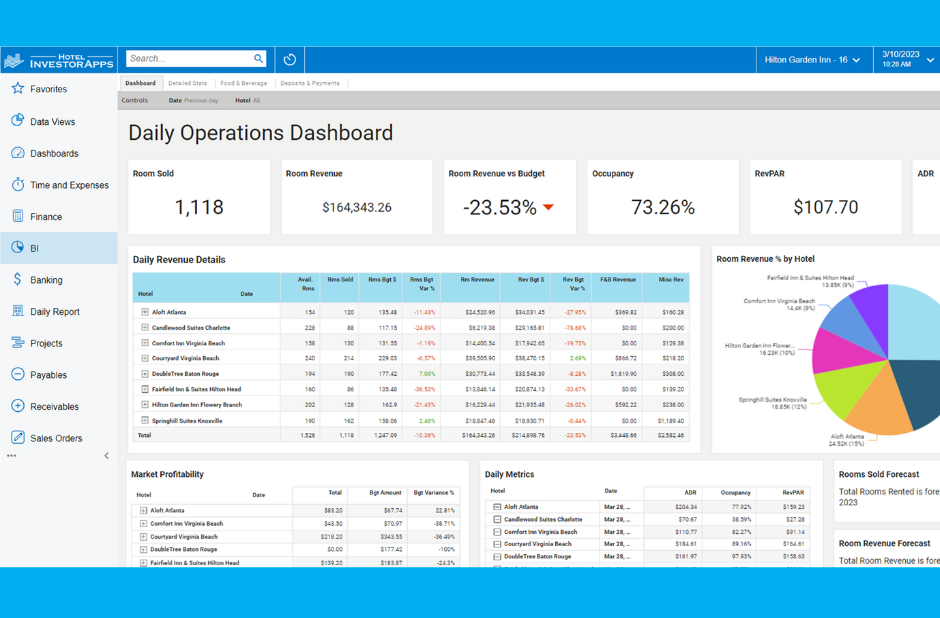Show more sidebar items via ellipsis
The height and width of the screenshot is (618, 940).
tap(11, 456)
